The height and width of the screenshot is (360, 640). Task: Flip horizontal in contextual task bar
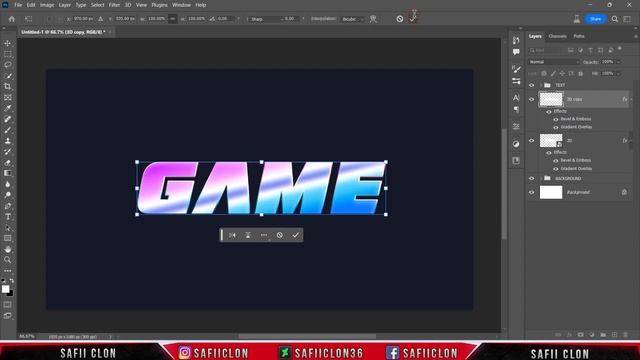[x=232, y=235]
